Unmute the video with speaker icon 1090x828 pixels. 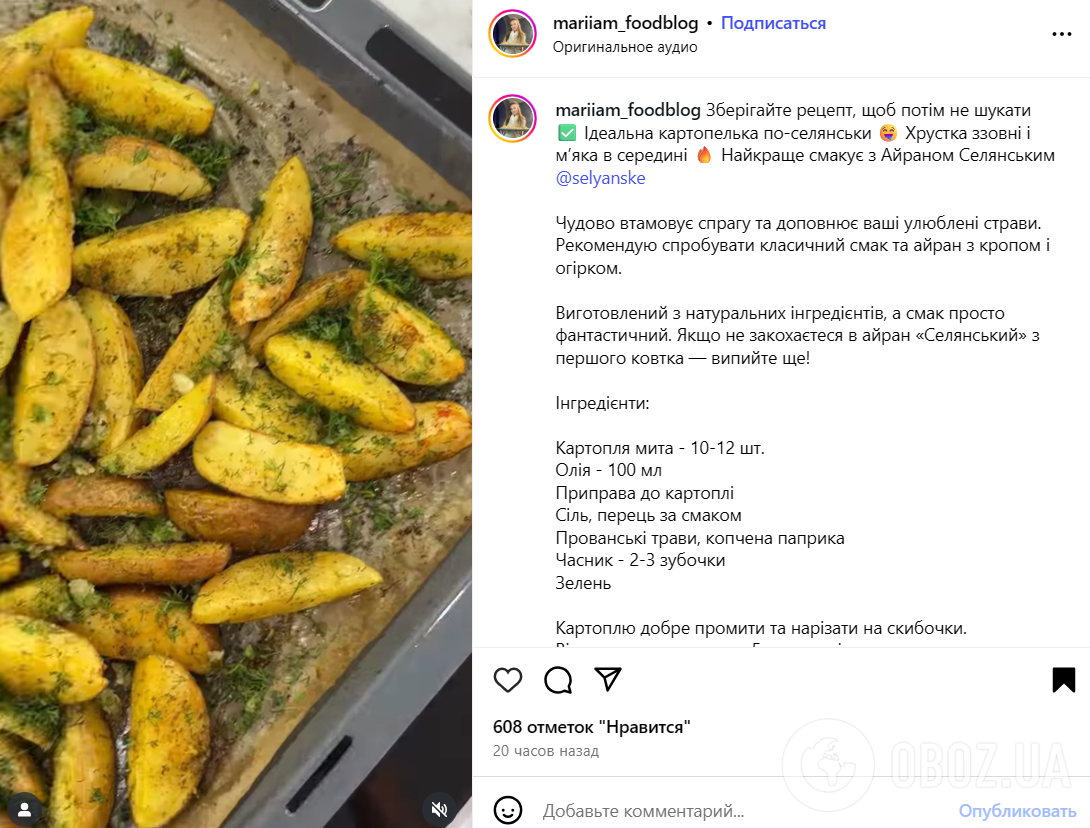coord(439,807)
